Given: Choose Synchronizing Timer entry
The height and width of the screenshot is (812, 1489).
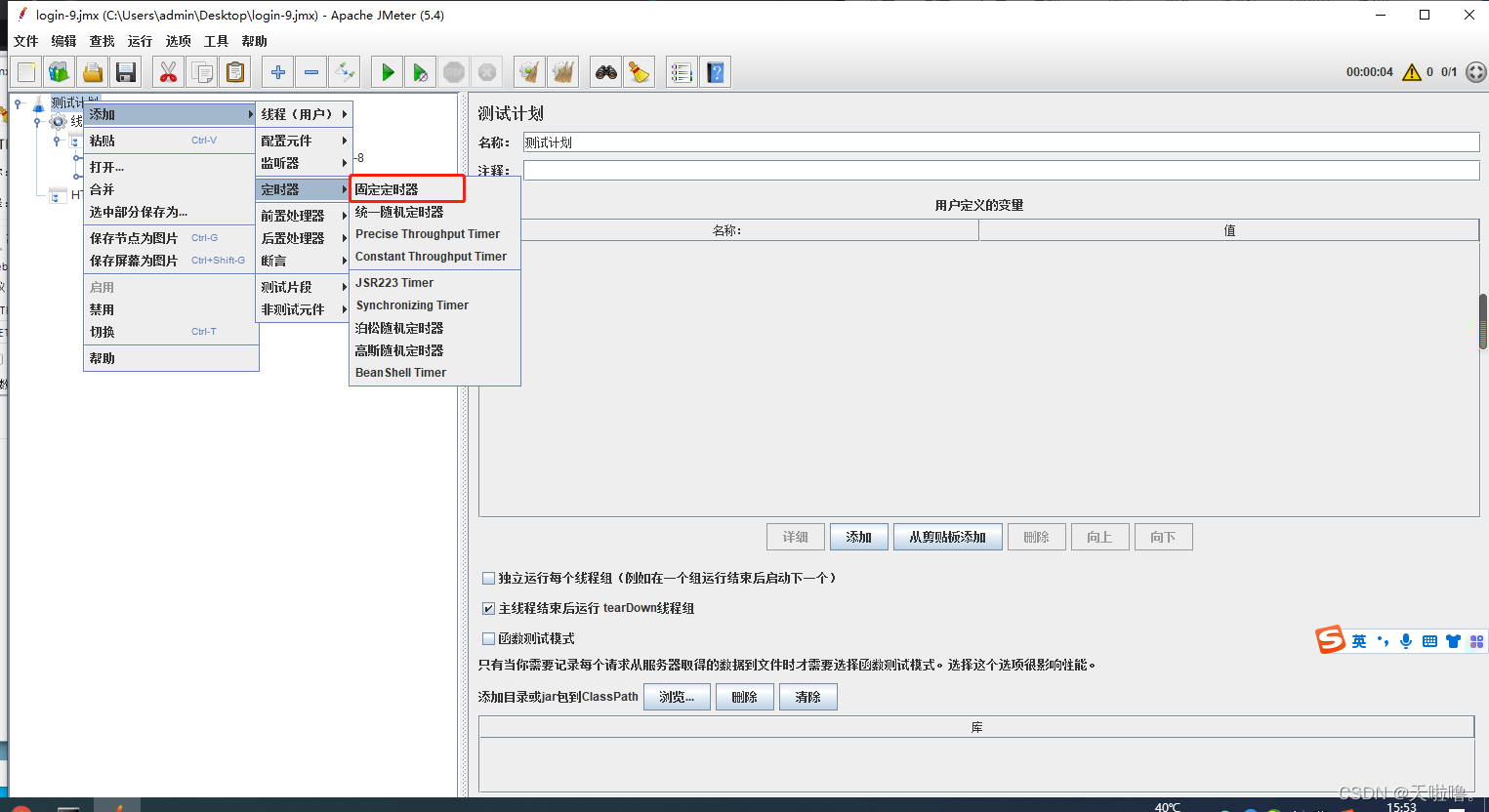Looking at the screenshot, I should click(434, 305).
